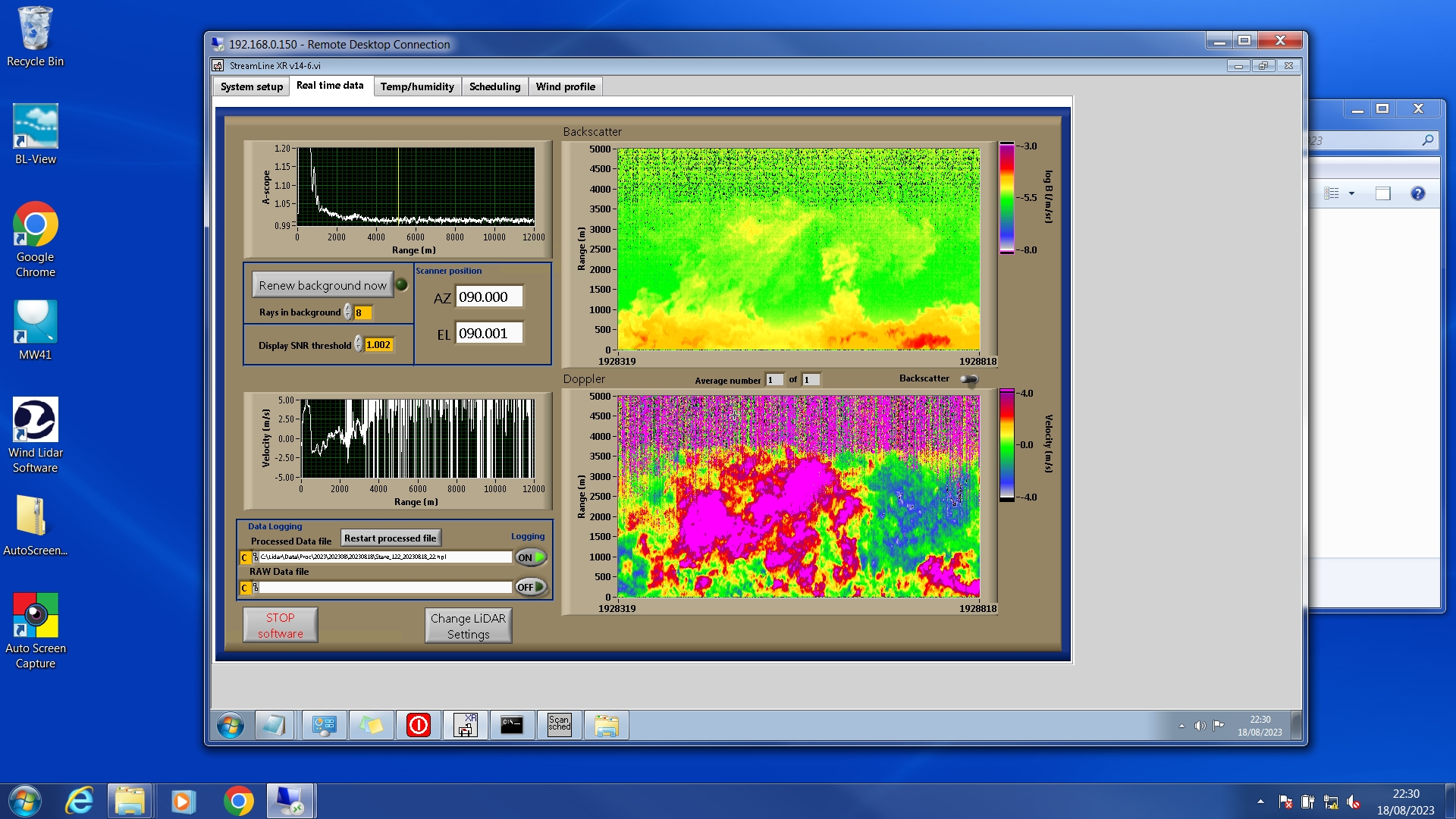Switch to the Wind profile tab

[565, 86]
